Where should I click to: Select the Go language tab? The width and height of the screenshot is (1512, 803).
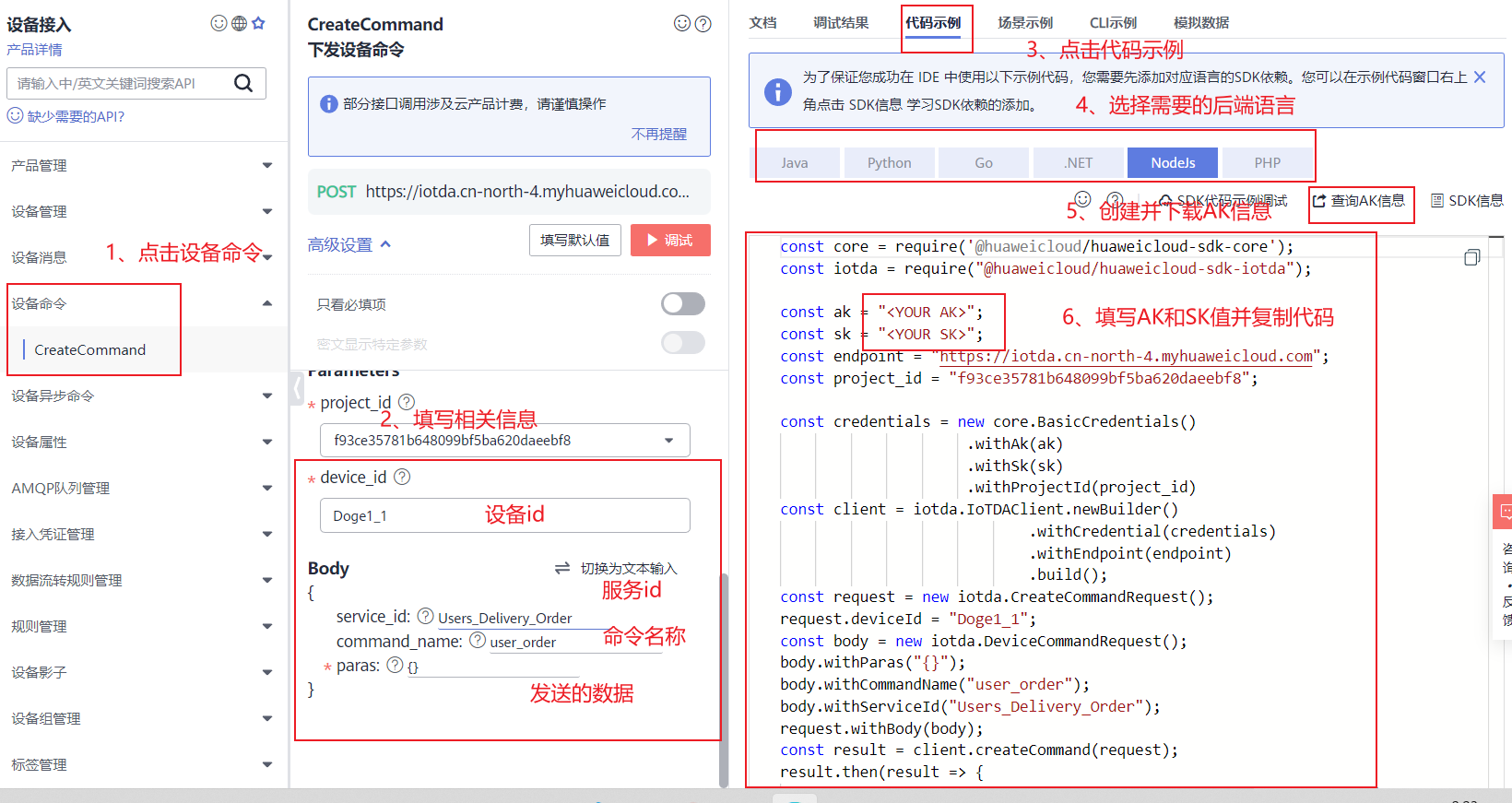pyautogui.click(x=984, y=162)
